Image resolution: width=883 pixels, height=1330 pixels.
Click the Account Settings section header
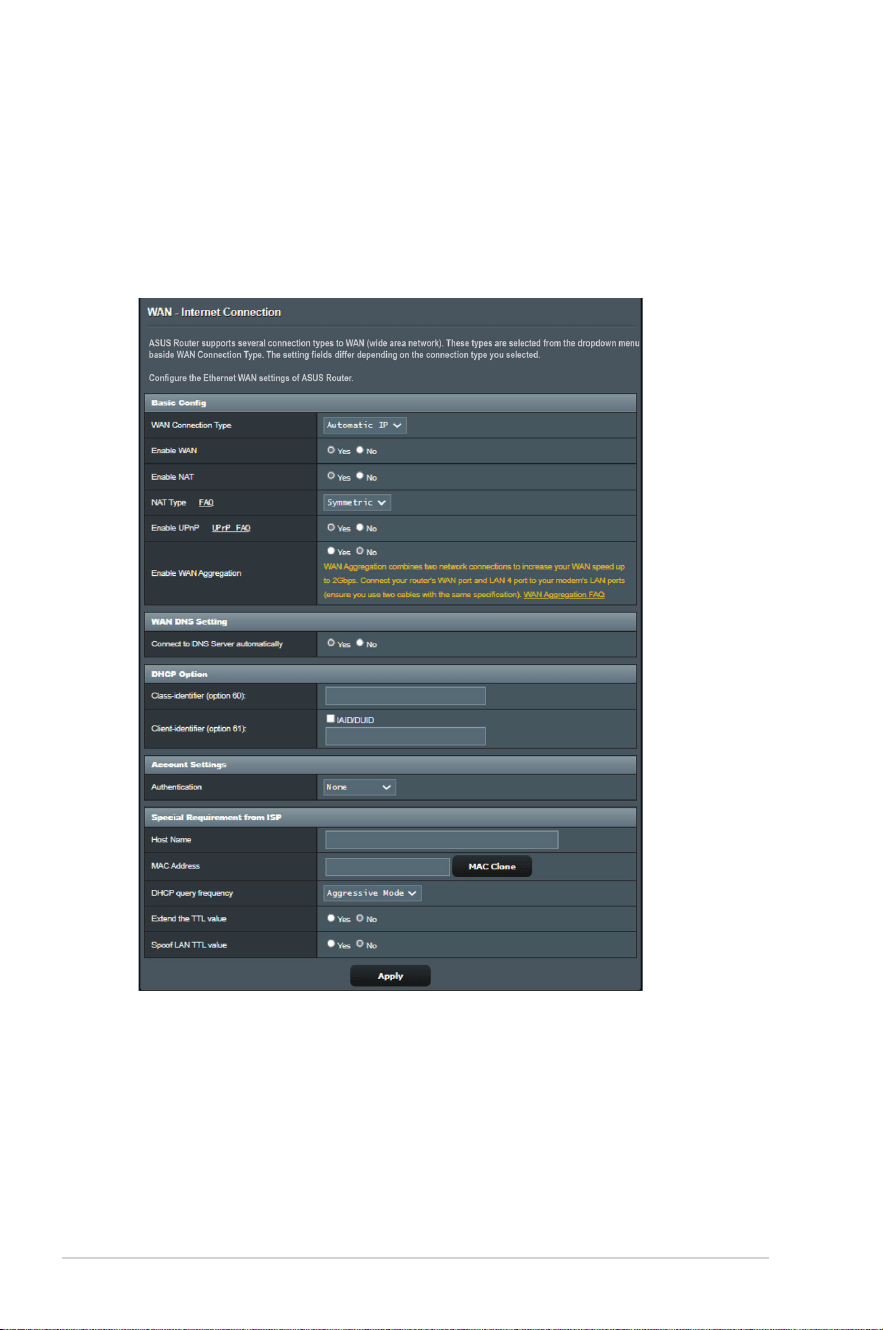(x=390, y=765)
